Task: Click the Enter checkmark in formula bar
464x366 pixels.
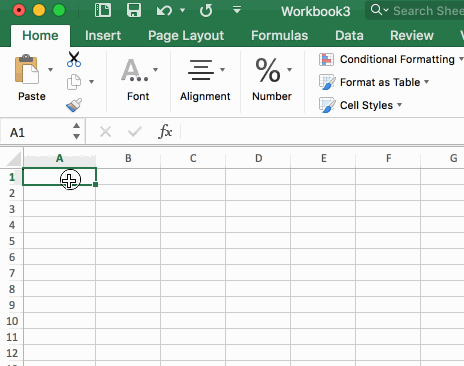Action: [135, 132]
